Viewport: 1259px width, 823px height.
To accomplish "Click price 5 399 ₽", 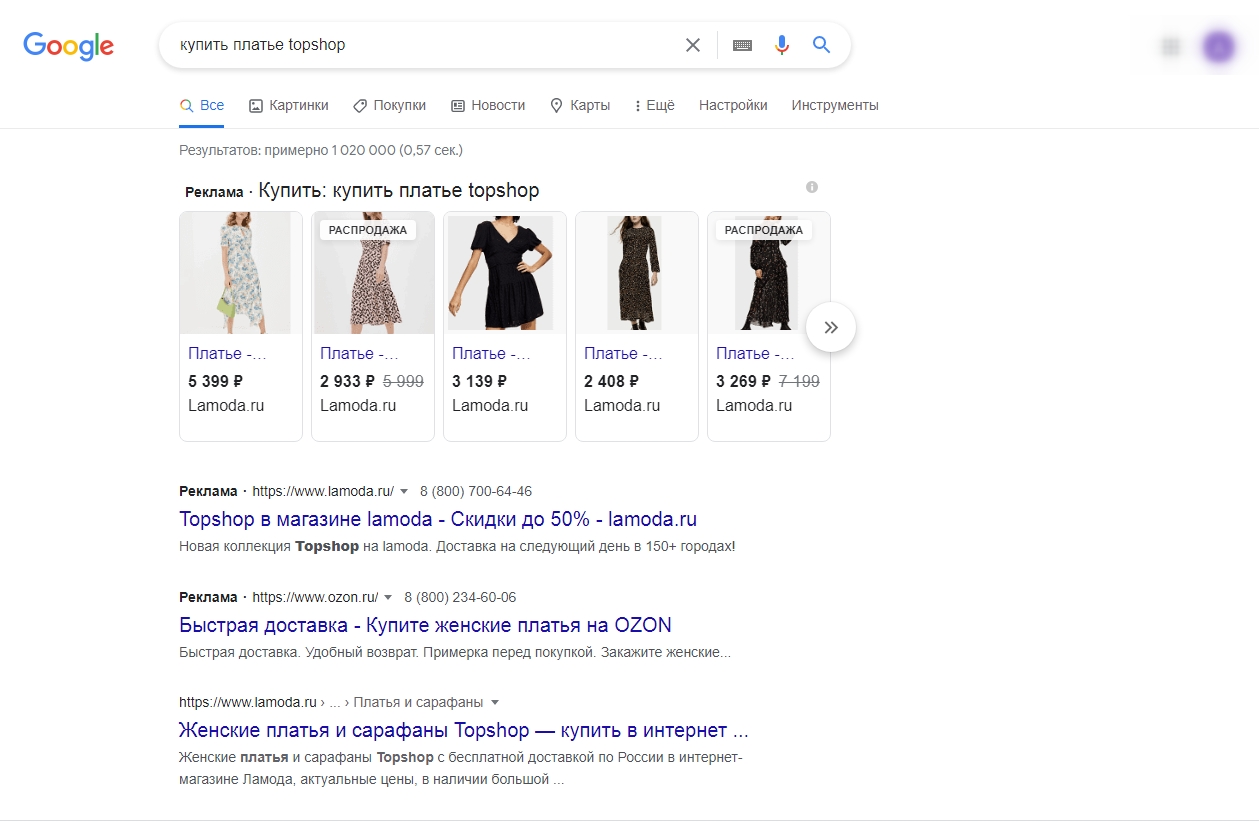I will pyautogui.click(x=216, y=381).
